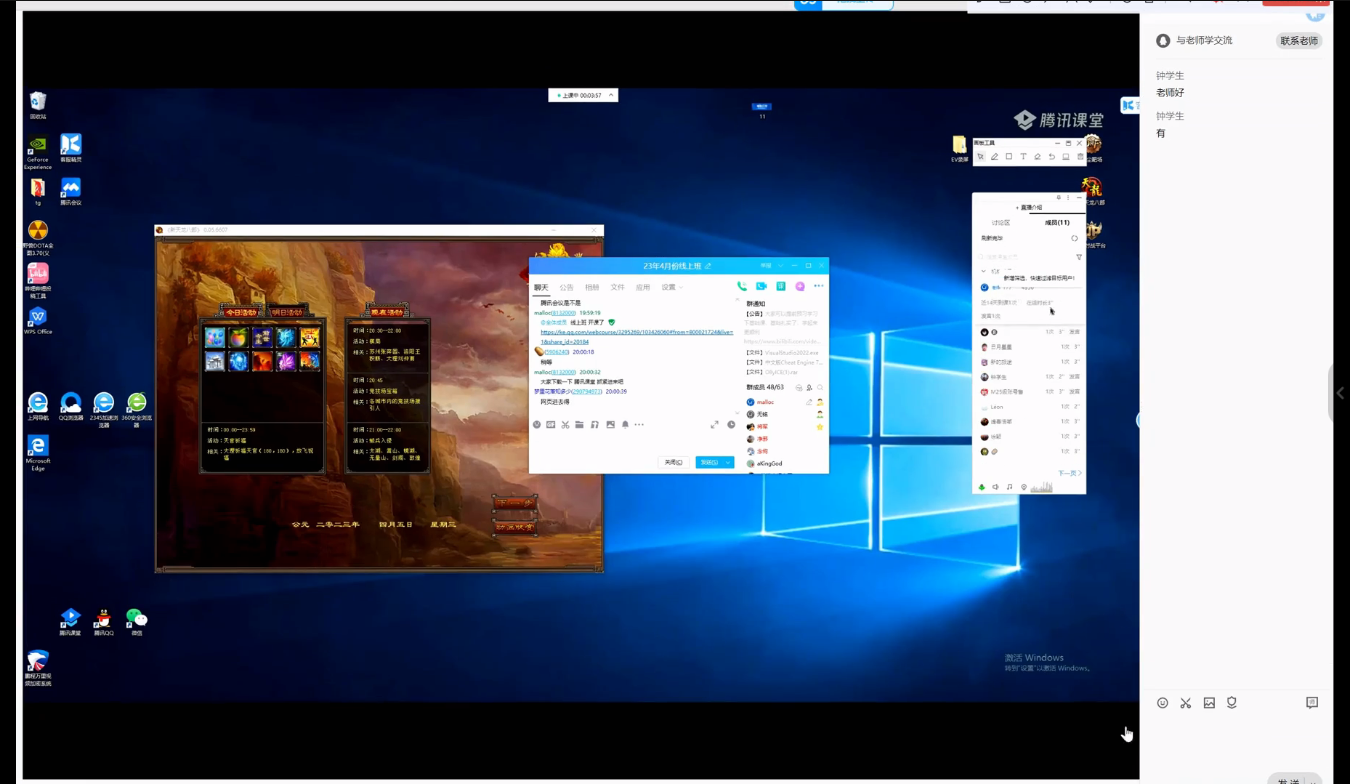The image size is (1350, 784).
Task: Start a video call in the QQ group window
Action: [762, 286]
